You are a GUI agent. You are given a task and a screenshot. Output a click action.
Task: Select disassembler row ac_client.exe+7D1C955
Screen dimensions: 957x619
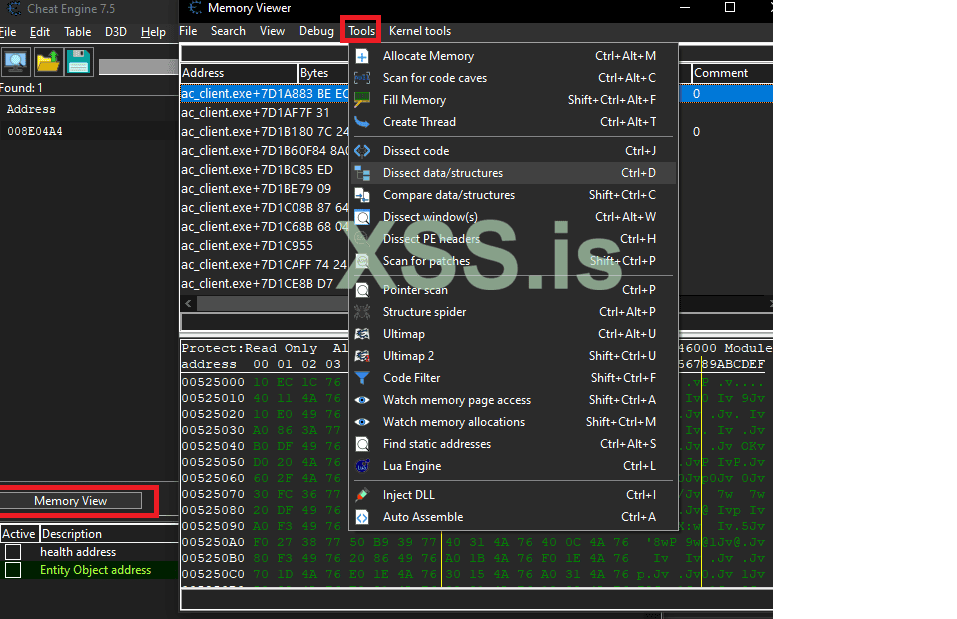click(x=265, y=246)
